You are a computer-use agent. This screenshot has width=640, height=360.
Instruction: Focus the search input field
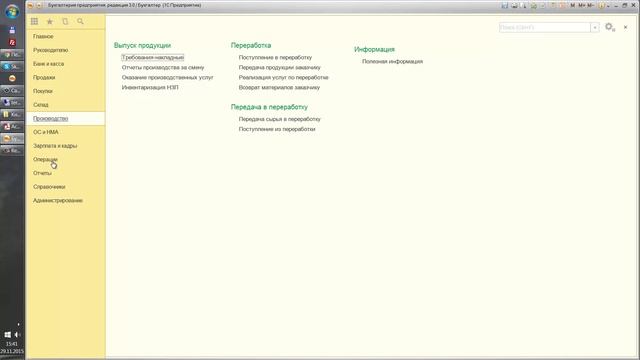coord(544,27)
